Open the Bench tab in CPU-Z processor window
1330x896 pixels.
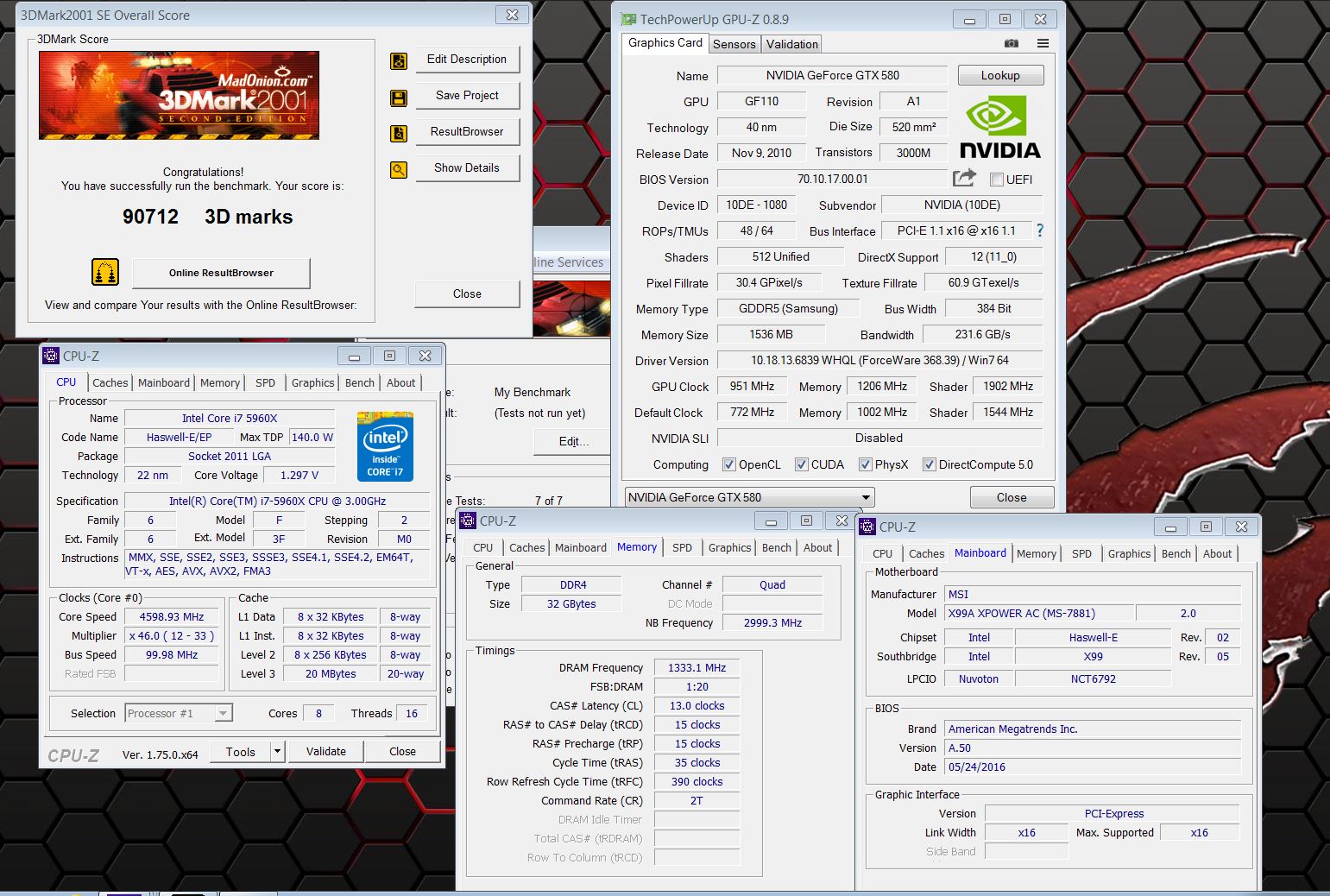[360, 382]
